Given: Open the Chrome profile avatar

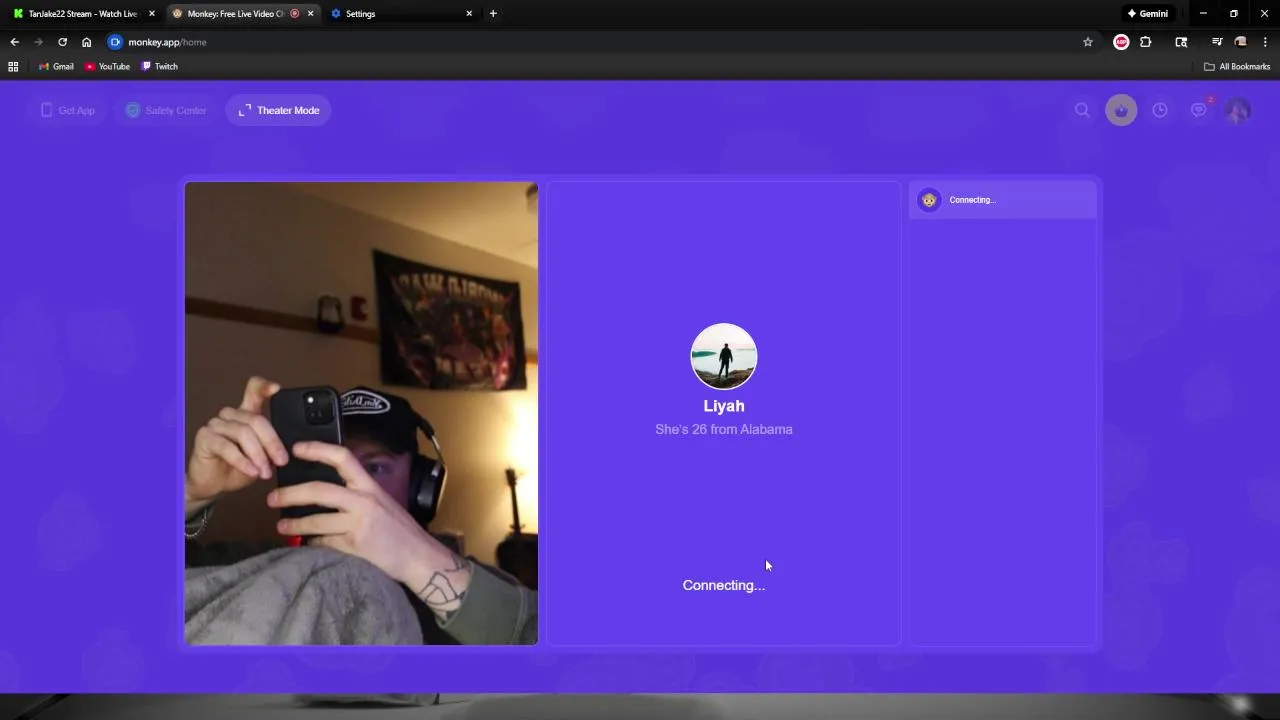Looking at the screenshot, I should click(x=1241, y=42).
